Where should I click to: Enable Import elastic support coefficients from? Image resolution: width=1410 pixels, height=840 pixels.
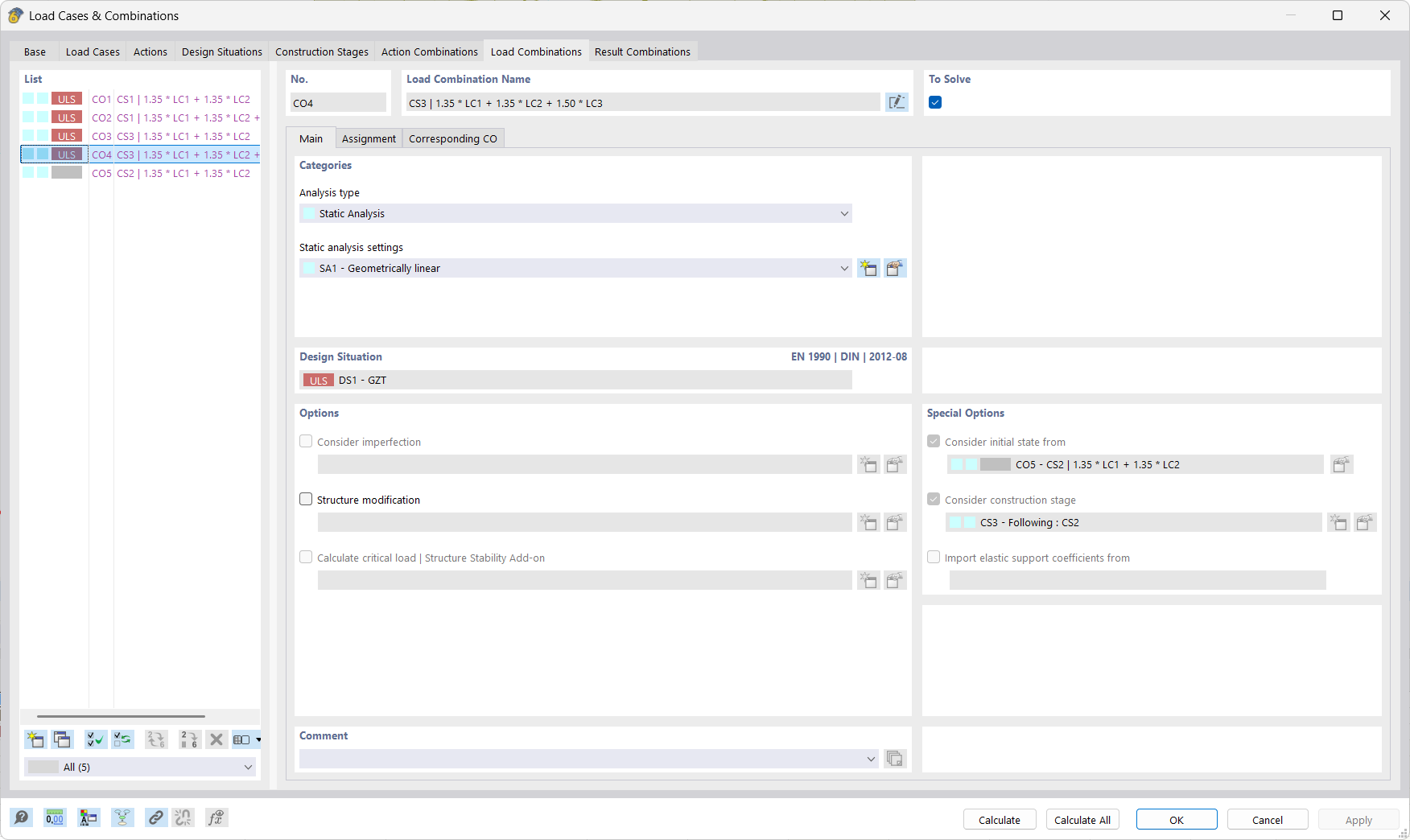934,557
